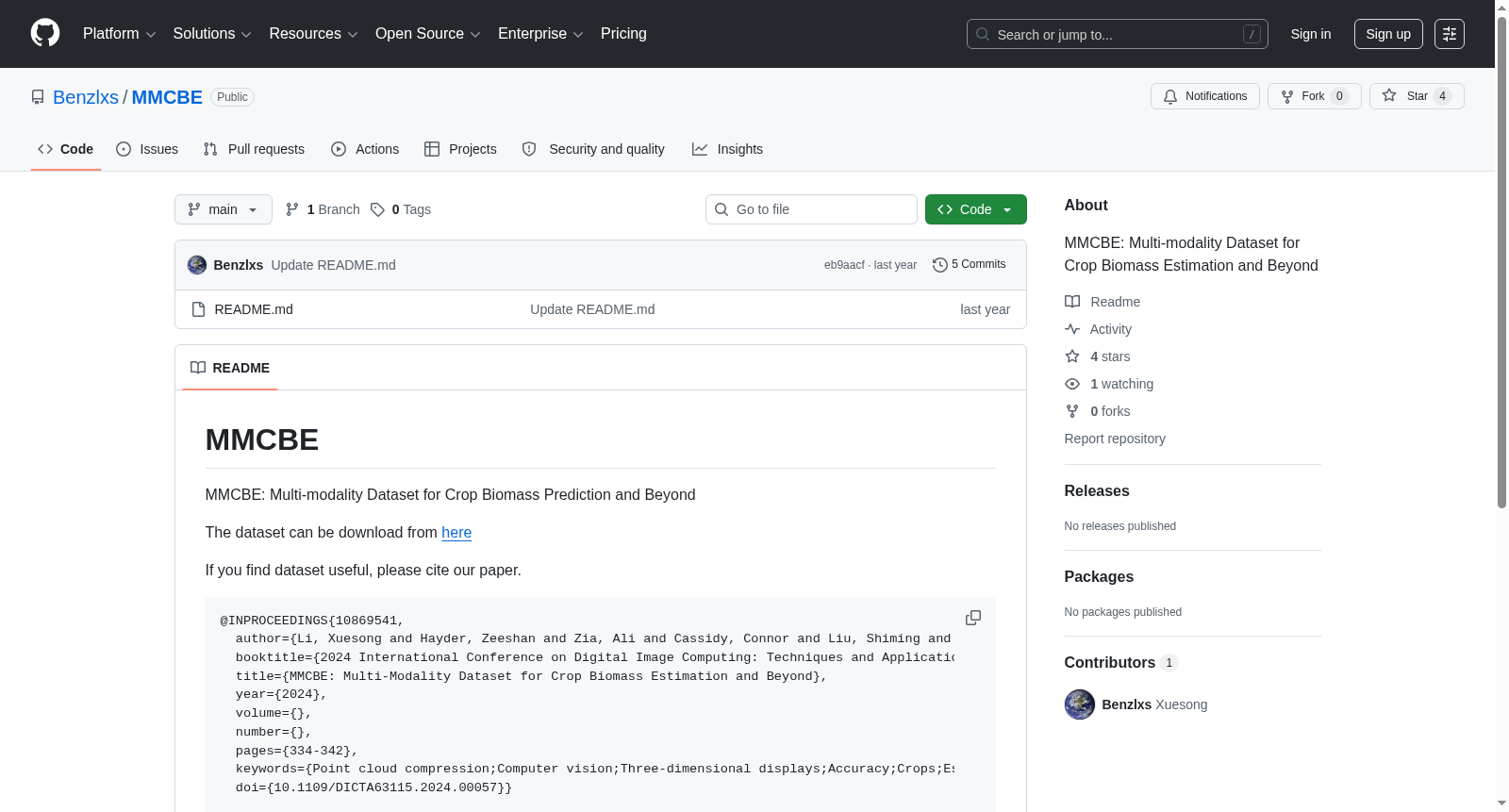
Task: Expand the Enterprise menu
Action: pyautogui.click(x=540, y=34)
